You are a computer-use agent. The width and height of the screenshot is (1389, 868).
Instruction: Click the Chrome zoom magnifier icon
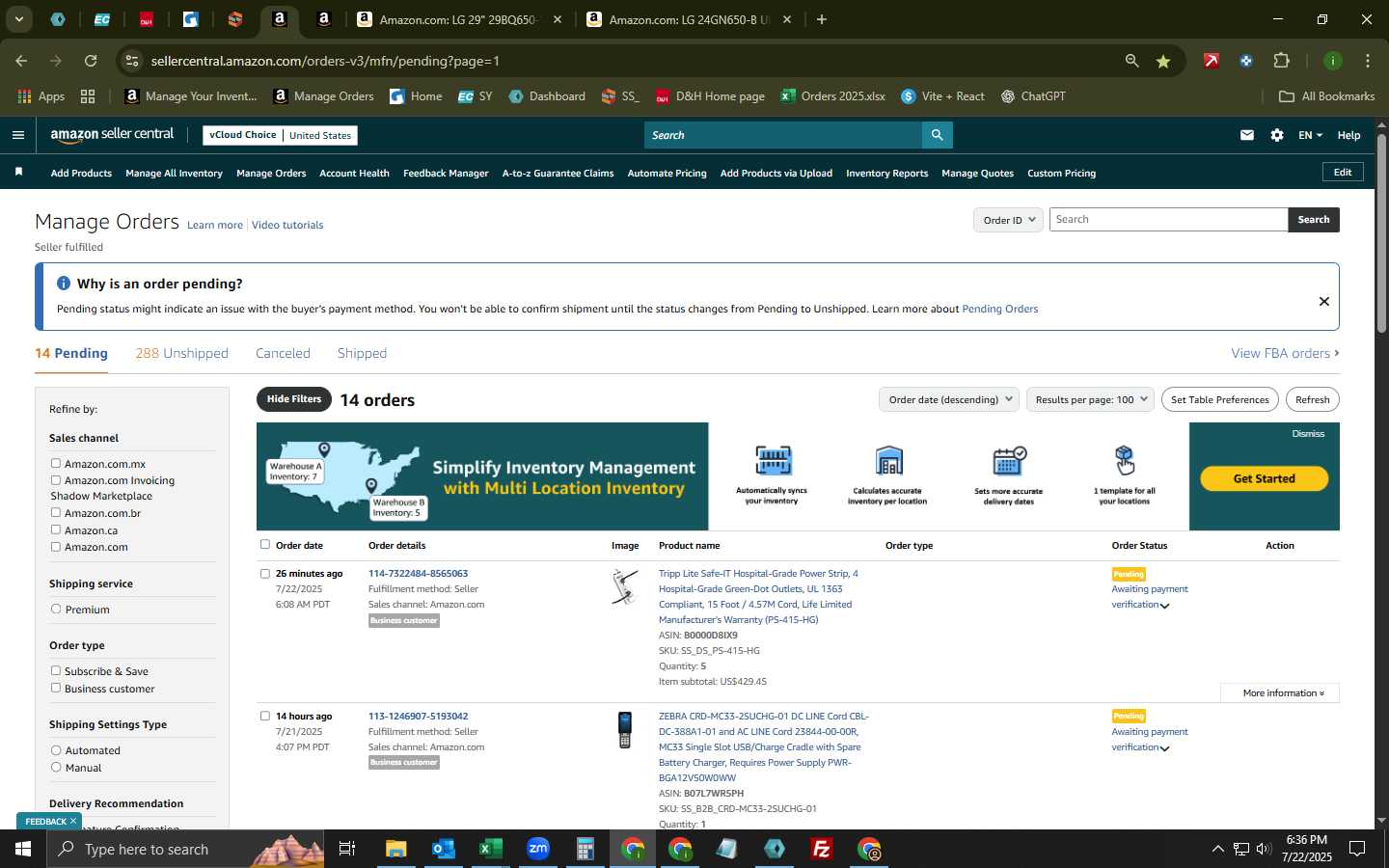pos(1132,61)
